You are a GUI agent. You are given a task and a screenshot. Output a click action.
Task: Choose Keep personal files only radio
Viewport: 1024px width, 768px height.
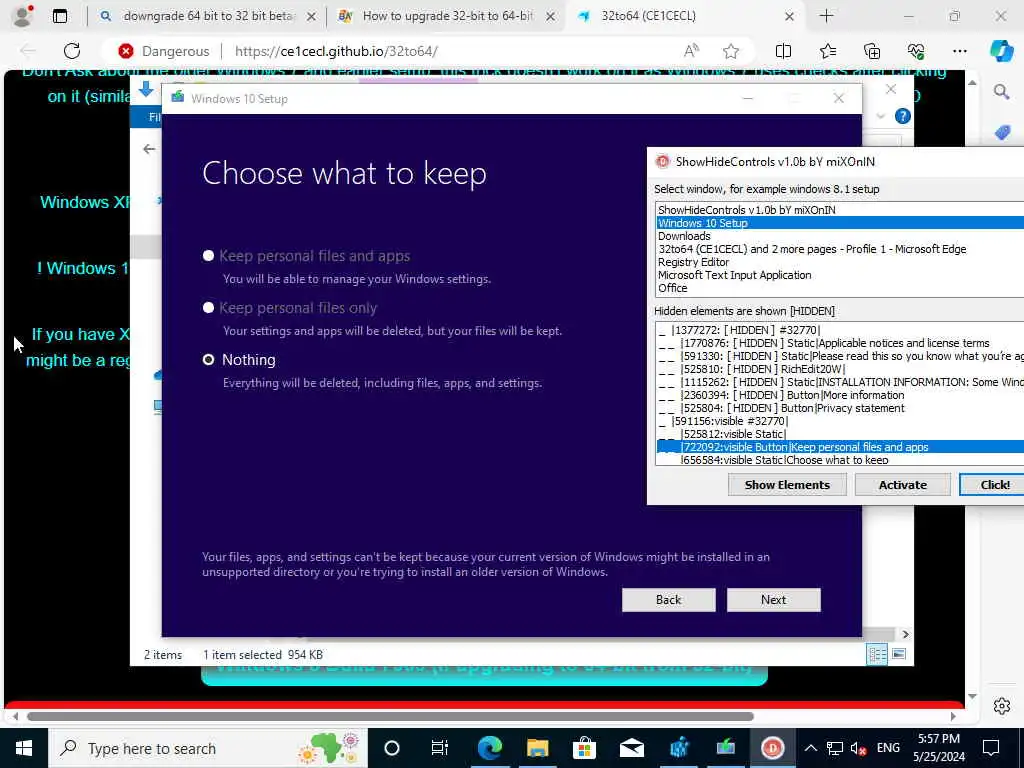click(x=208, y=308)
